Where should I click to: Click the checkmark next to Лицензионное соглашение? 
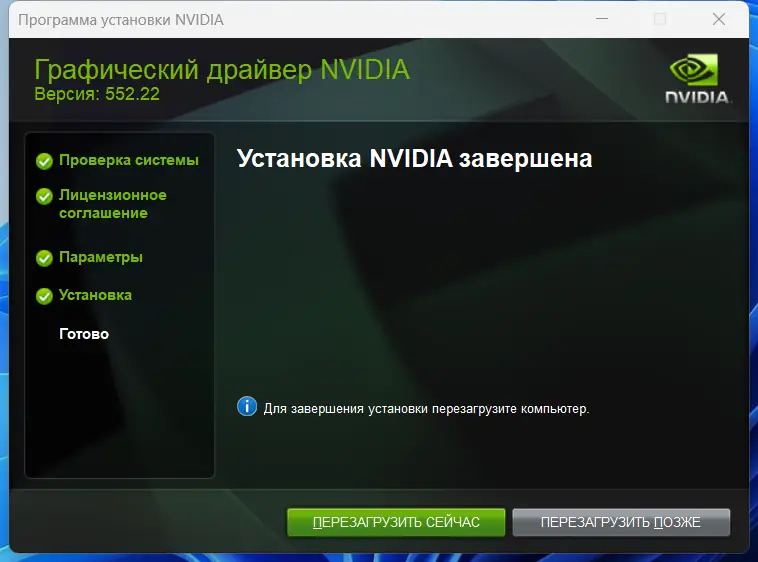coord(44,196)
